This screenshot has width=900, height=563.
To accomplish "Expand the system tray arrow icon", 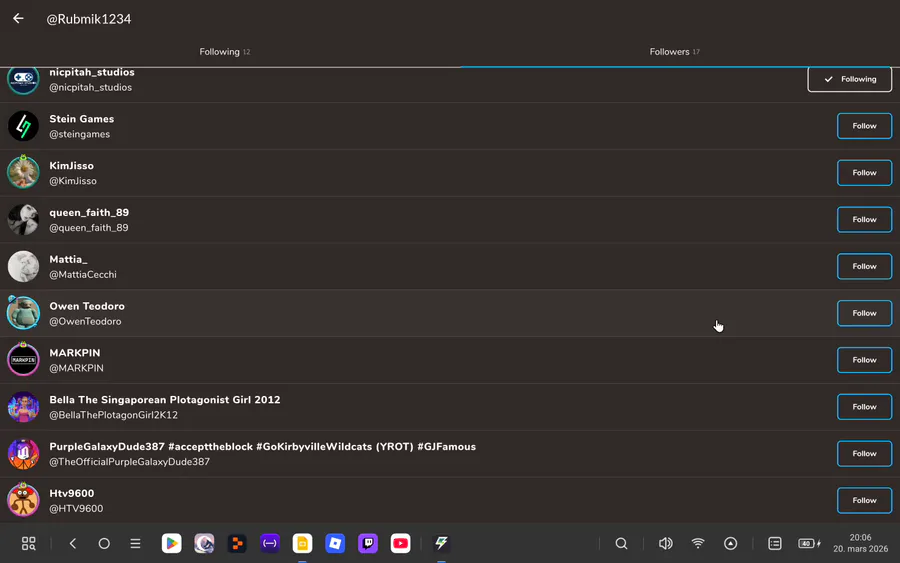I will coord(731,543).
